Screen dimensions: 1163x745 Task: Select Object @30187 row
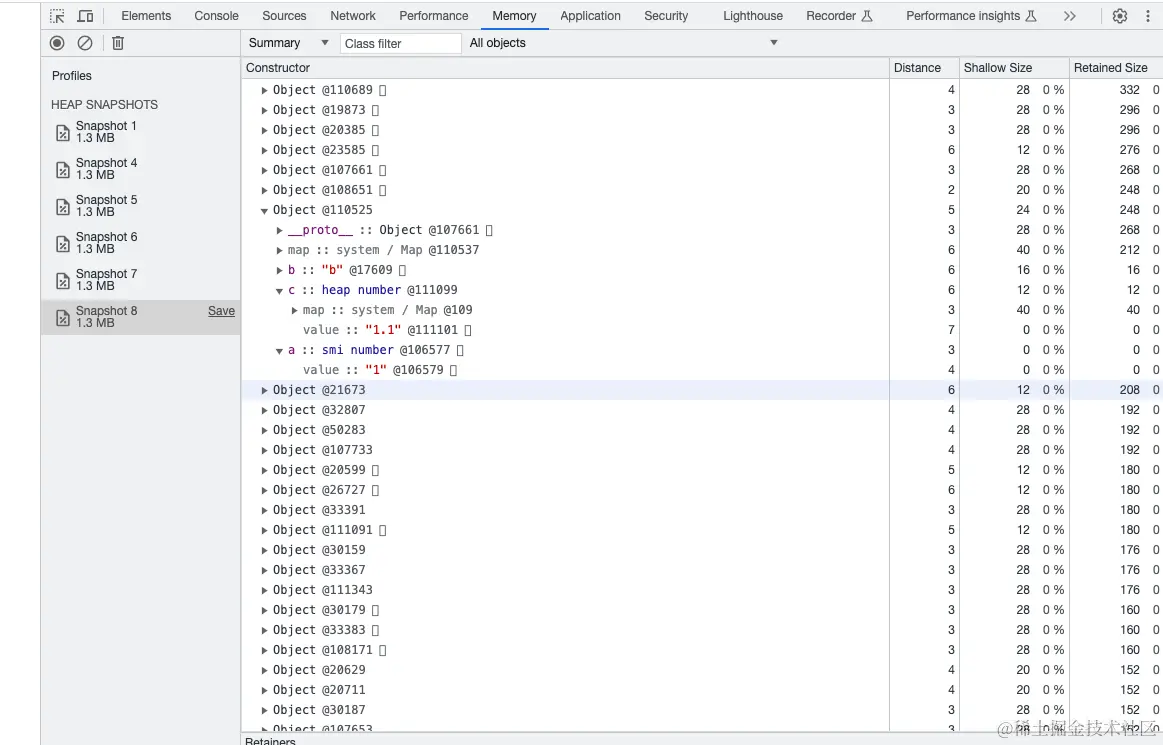coord(702,710)
